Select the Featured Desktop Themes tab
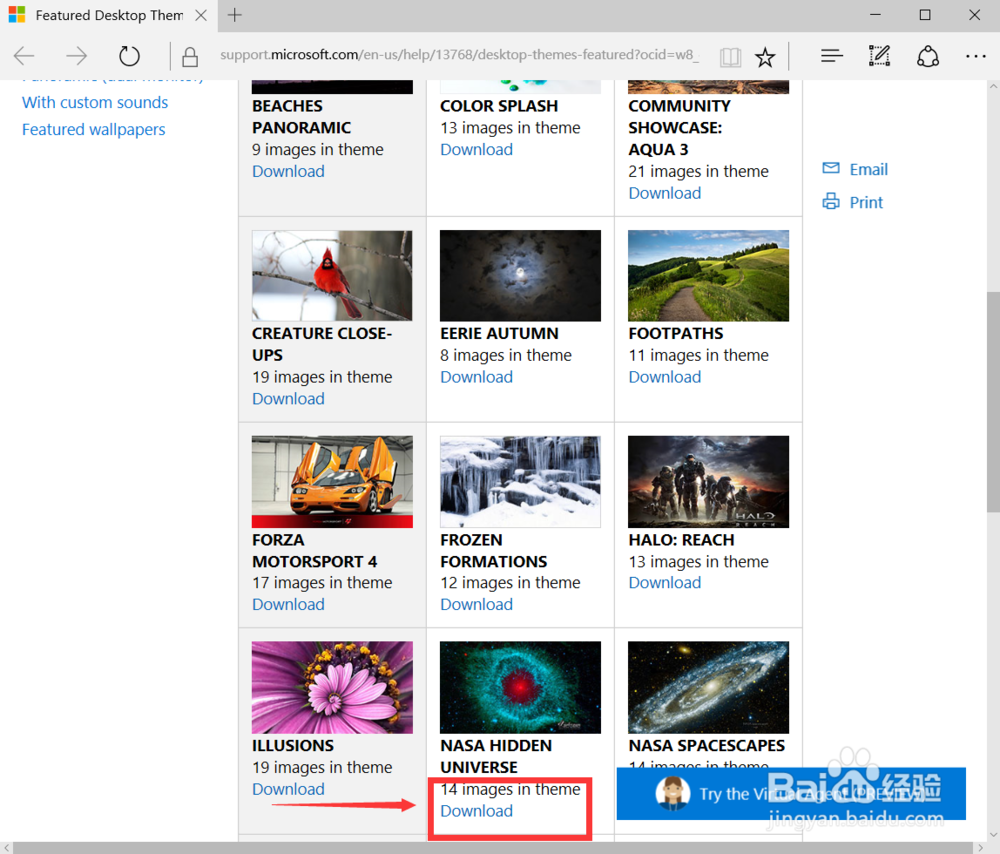This screenshot has height=854, width=1000. tap(108, 15)
